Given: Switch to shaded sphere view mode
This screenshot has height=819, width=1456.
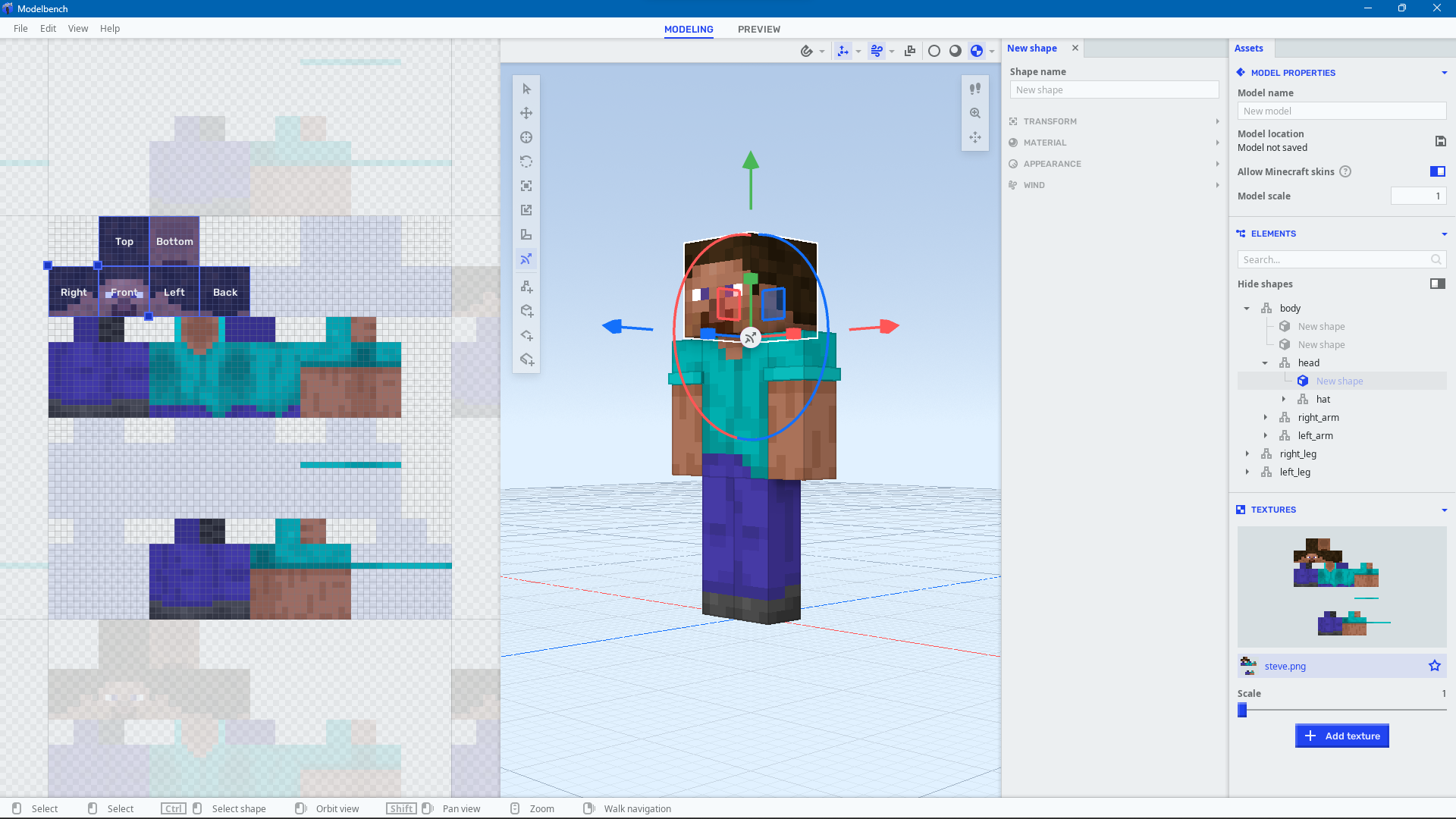Looking at the screenshot, I should (955, 51).
